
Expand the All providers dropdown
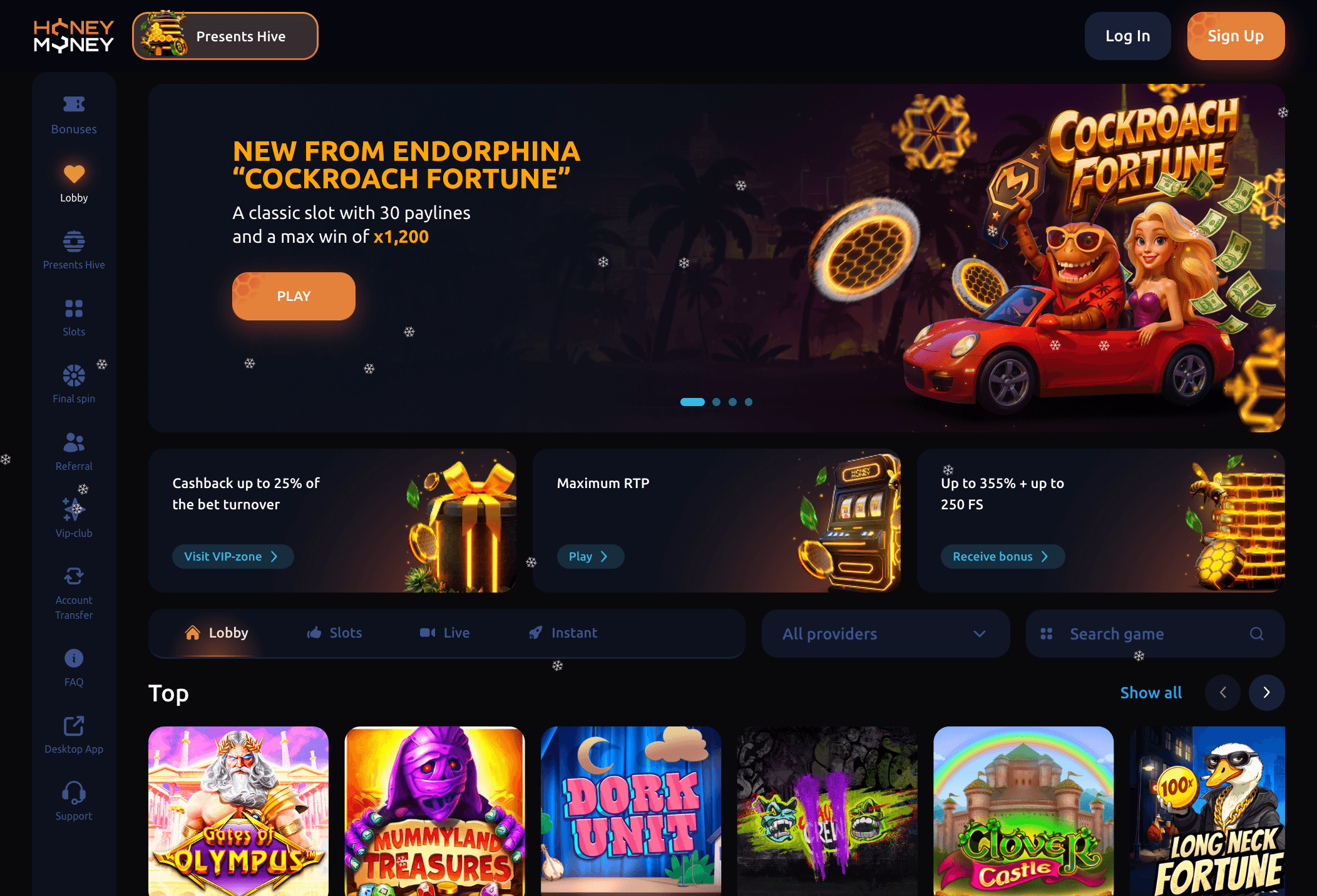coord(885,634)
